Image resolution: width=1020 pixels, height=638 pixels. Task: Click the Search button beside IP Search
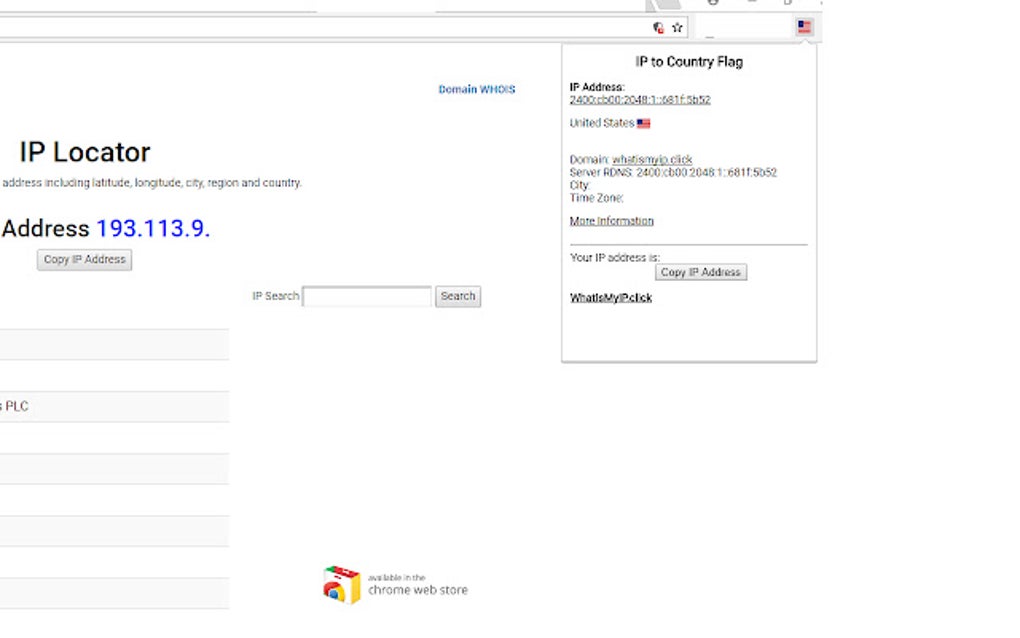457,296
